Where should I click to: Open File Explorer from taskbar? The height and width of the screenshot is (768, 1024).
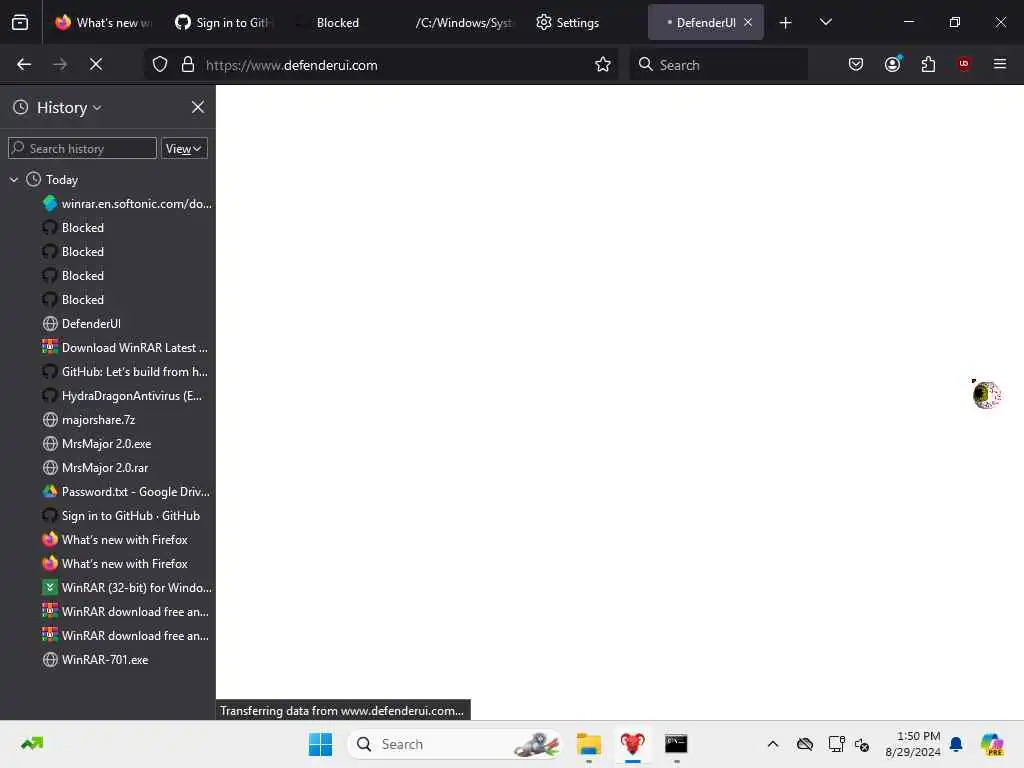tap(589, 744)
